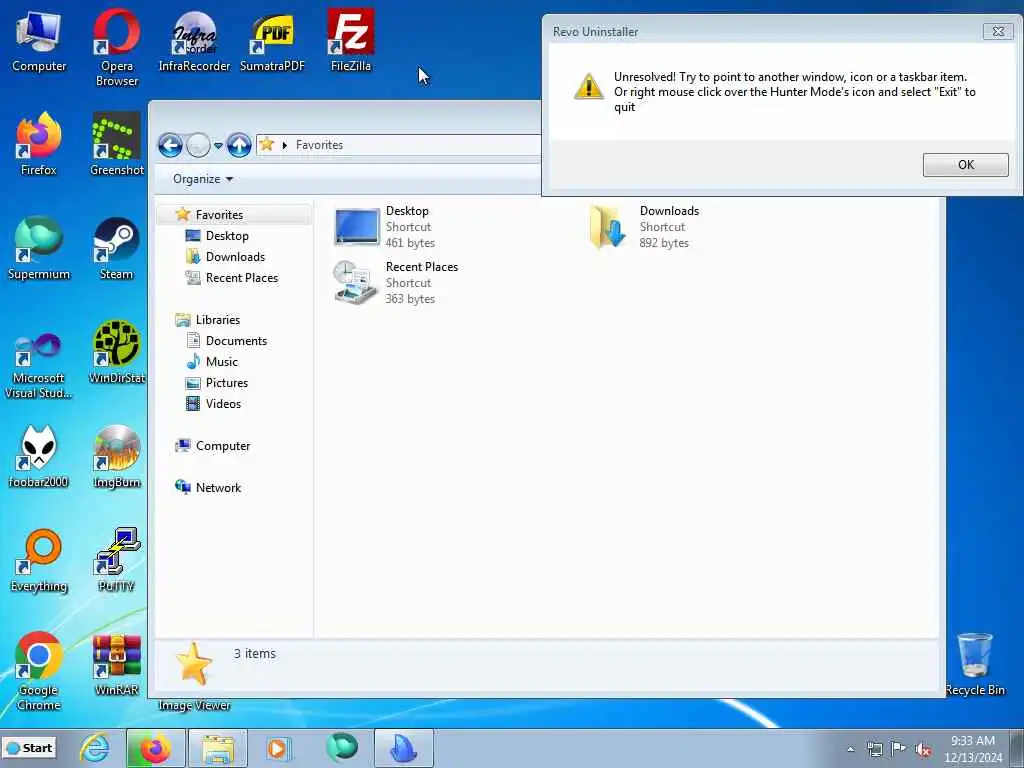
Task: Click the Supermium taskbar icon
Action: click(342, 748)
